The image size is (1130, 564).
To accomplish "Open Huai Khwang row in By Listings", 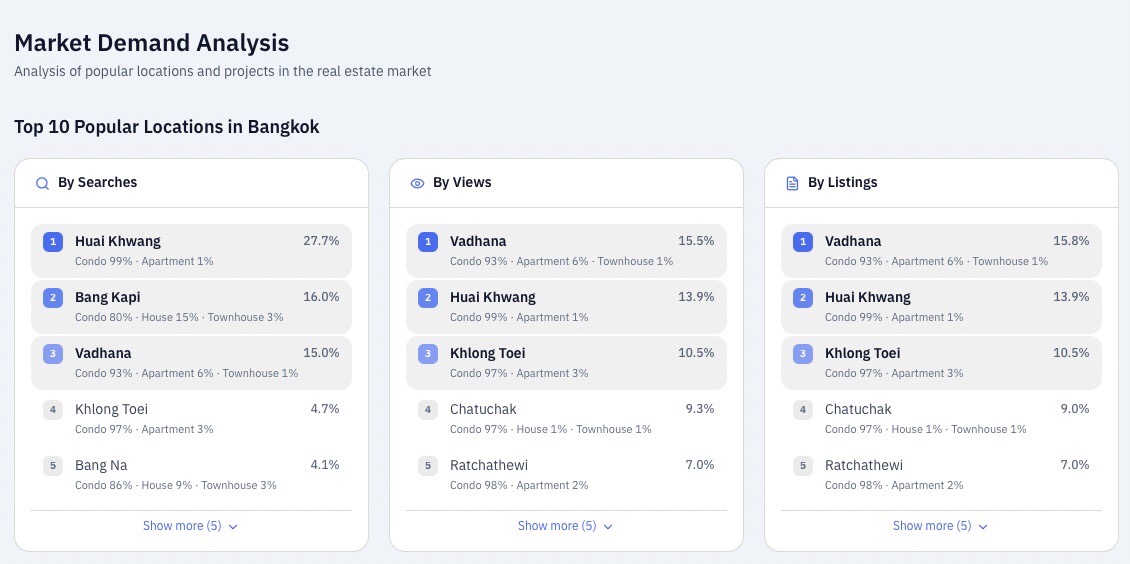I will click(x=941, y=307).
